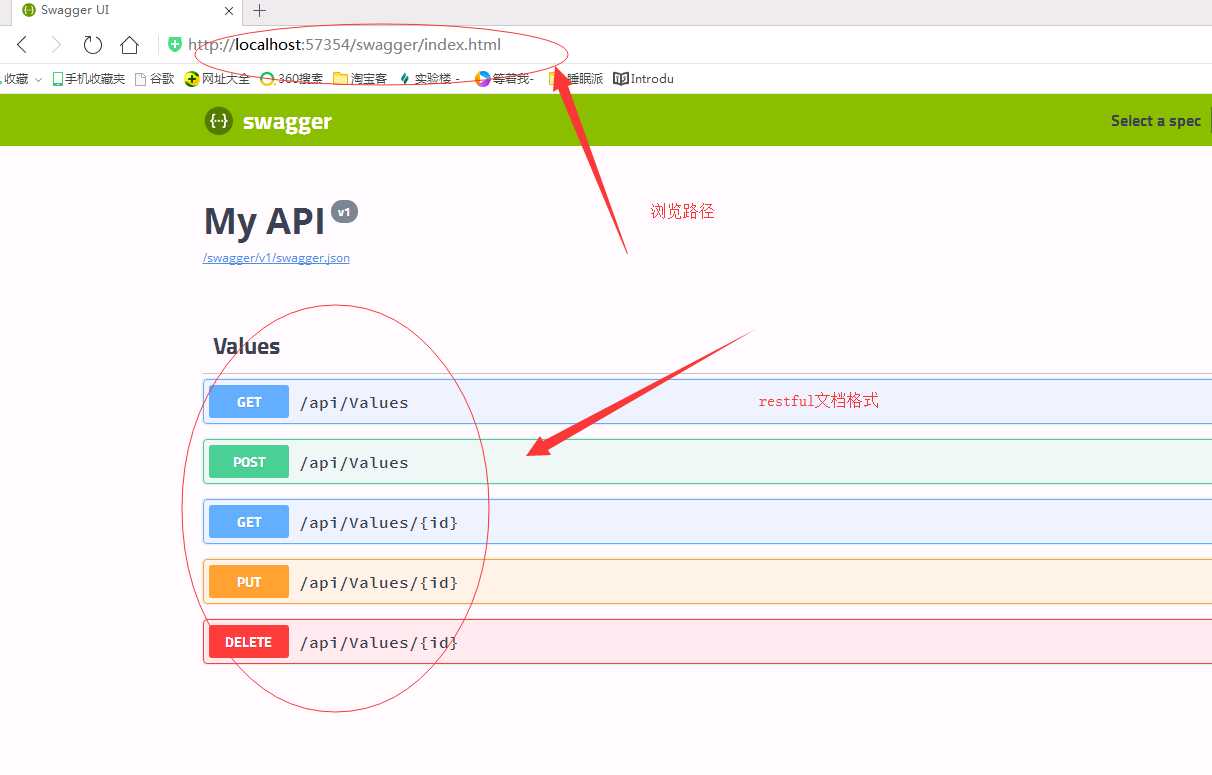Image resolution: width=1212 pixels, height=775 pixels.
Task: Expand the DELETE /api/Values/{id} operation
Action: (x=707, y=642)
